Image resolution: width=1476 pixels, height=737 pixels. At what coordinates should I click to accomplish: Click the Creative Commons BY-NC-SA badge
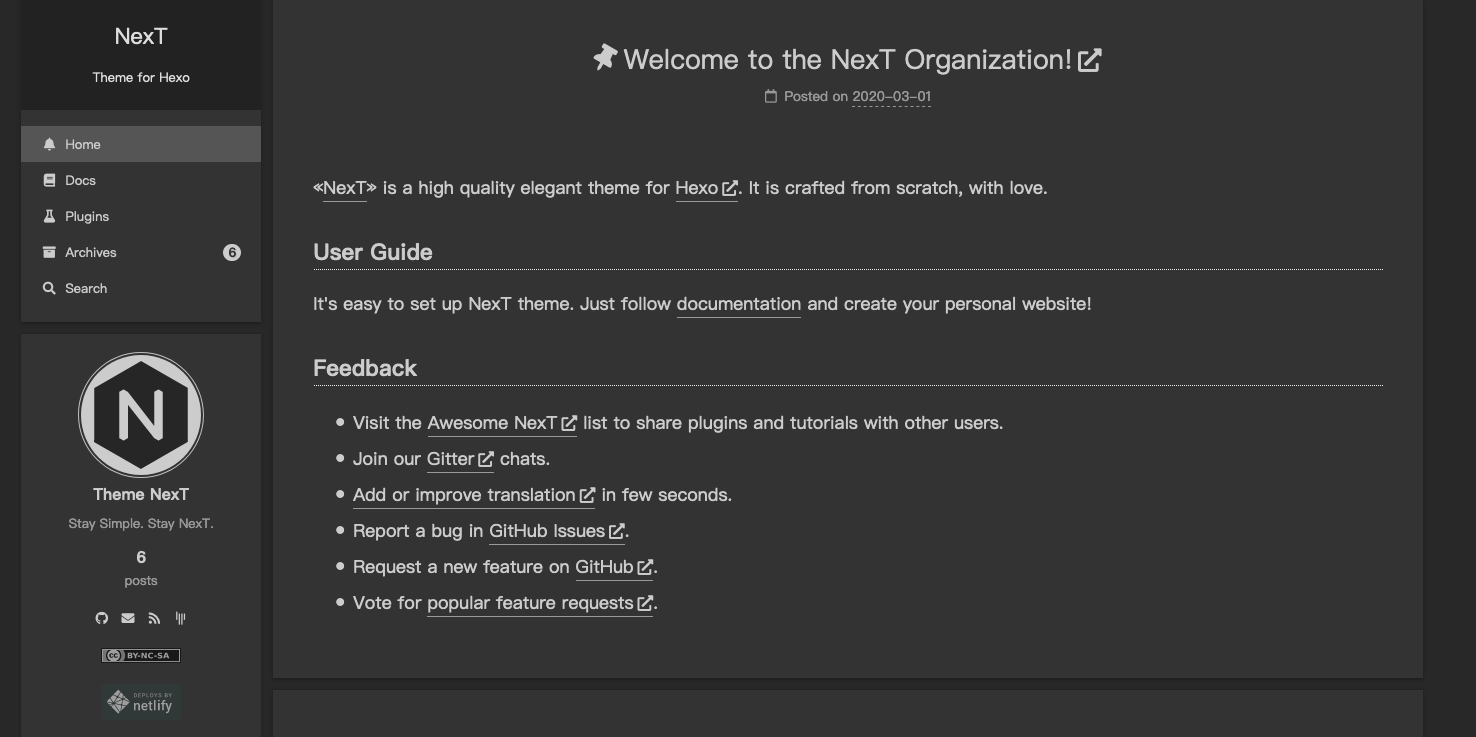pos(141,655)
